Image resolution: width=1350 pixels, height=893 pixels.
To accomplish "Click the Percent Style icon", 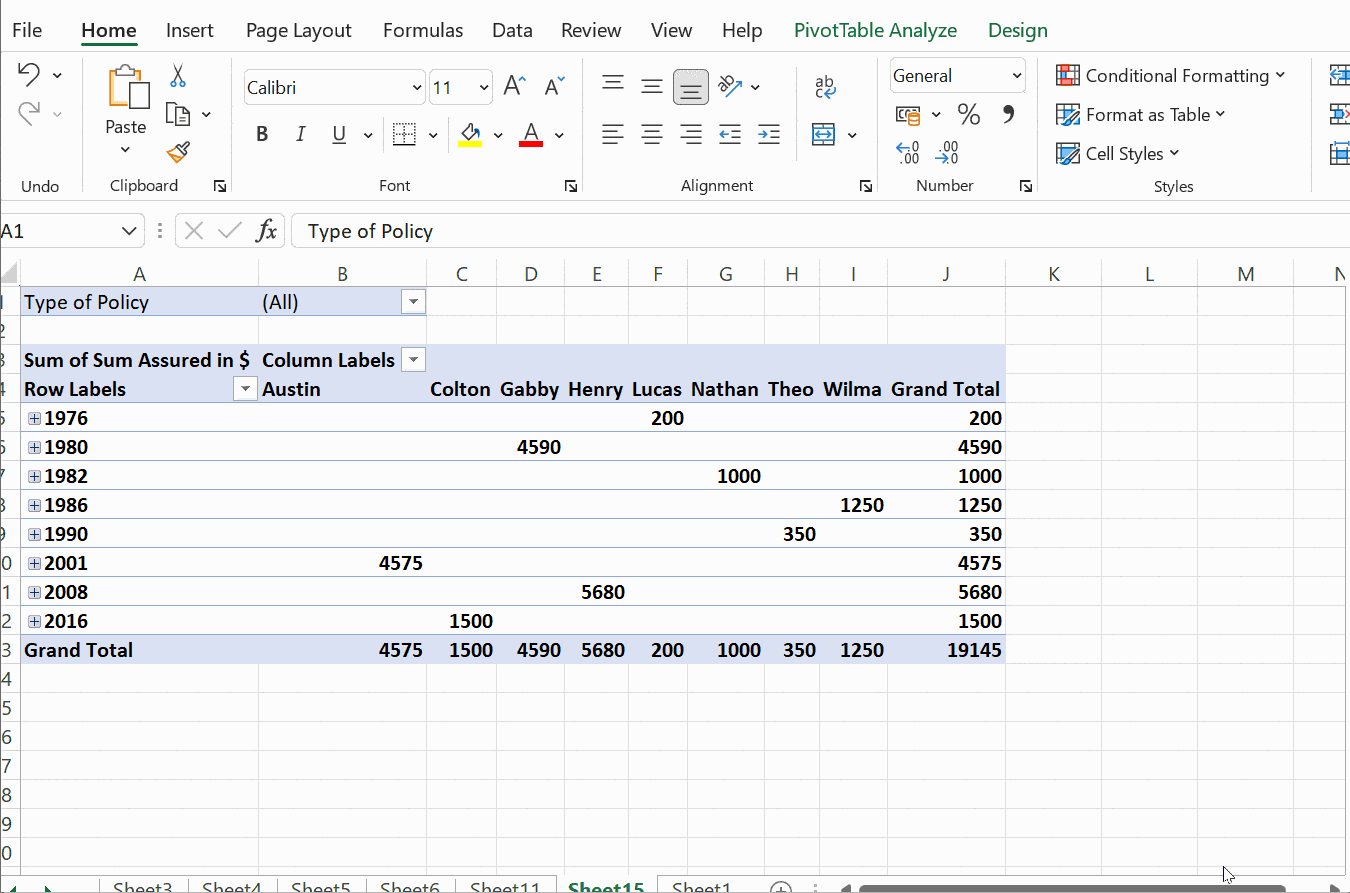I will point(968,115).
